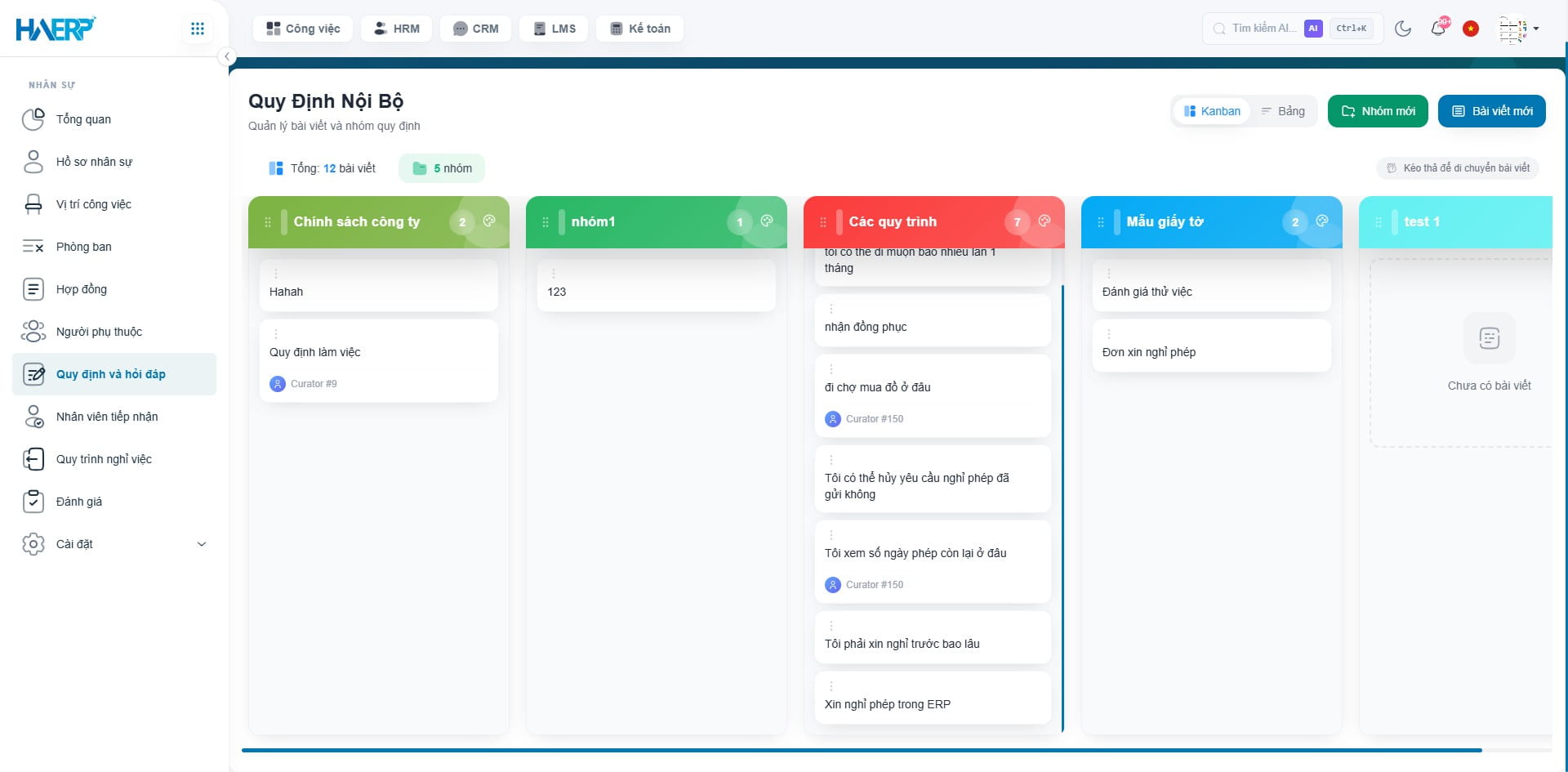
Task: Open the user avatar dropdown
Action: click(x=1519, y=29)
